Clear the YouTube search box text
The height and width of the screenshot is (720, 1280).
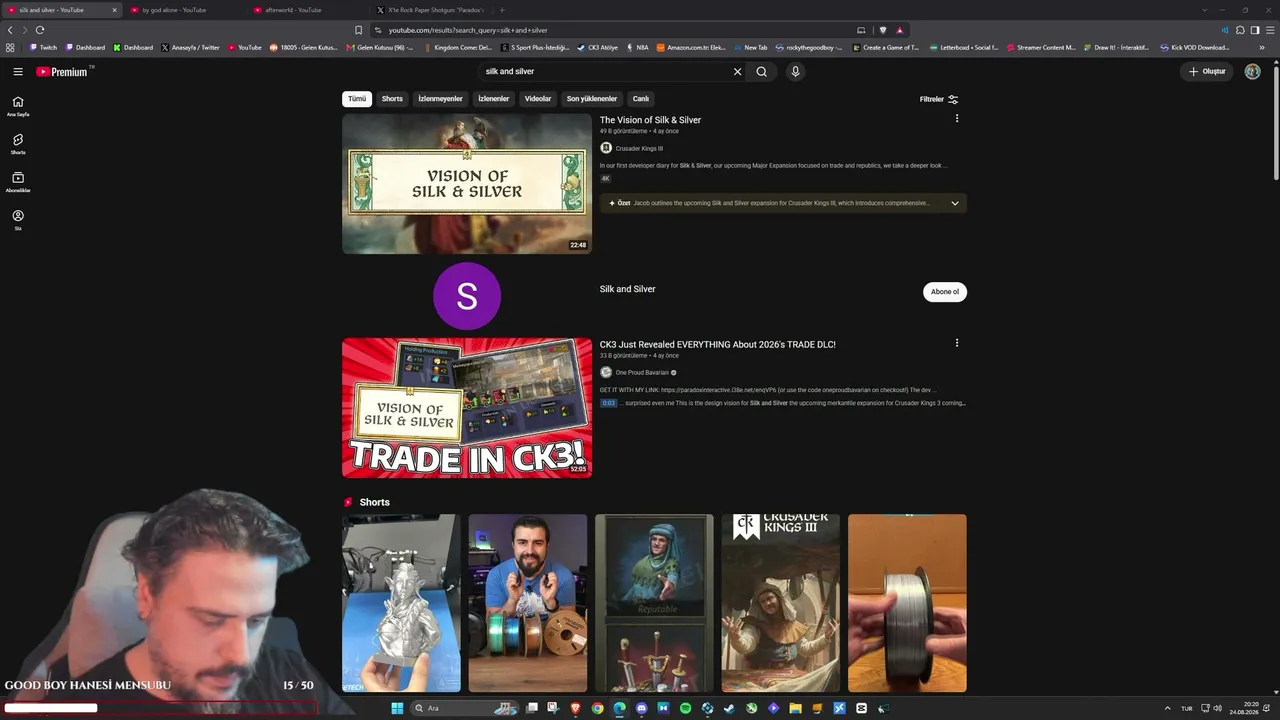(738, 72)
